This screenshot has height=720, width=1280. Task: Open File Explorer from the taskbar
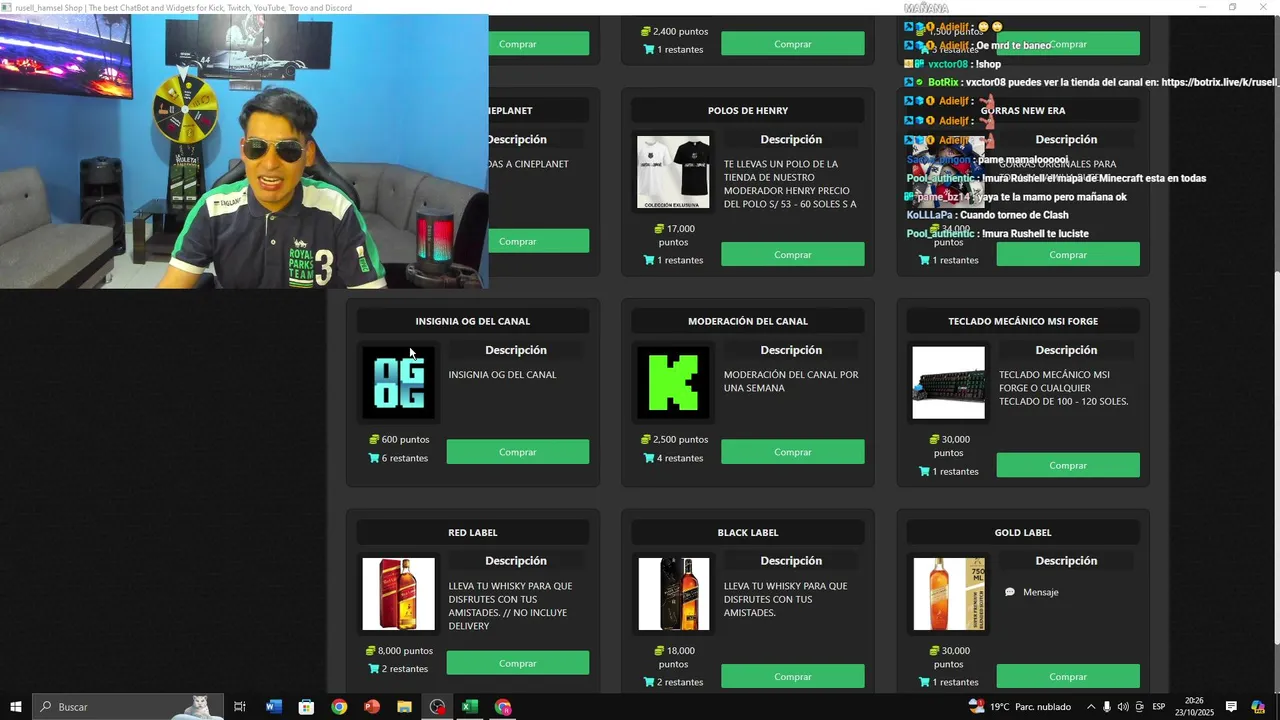coord(404,707)
